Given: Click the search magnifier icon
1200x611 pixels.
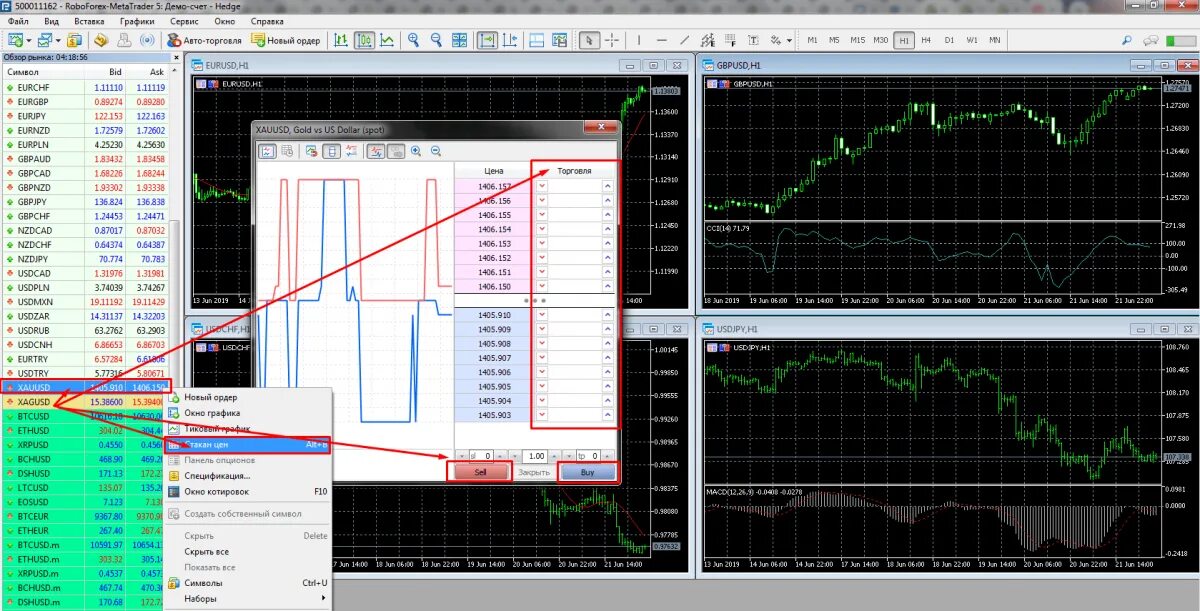Looking at the screenshot, I should tap(1127, 40).
